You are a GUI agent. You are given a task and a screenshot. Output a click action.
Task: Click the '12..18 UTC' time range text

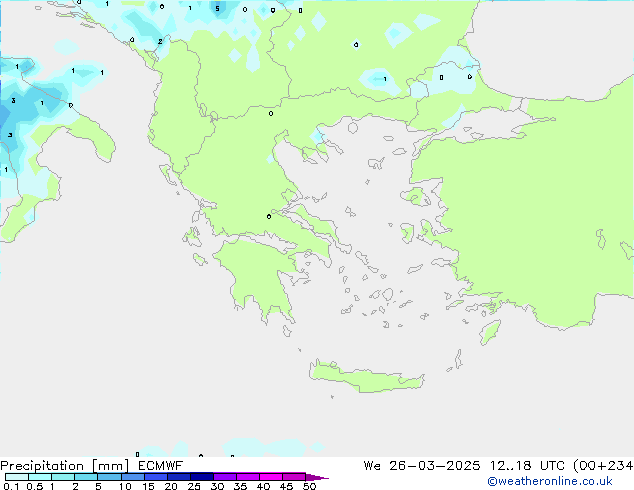tap(526, 466)
